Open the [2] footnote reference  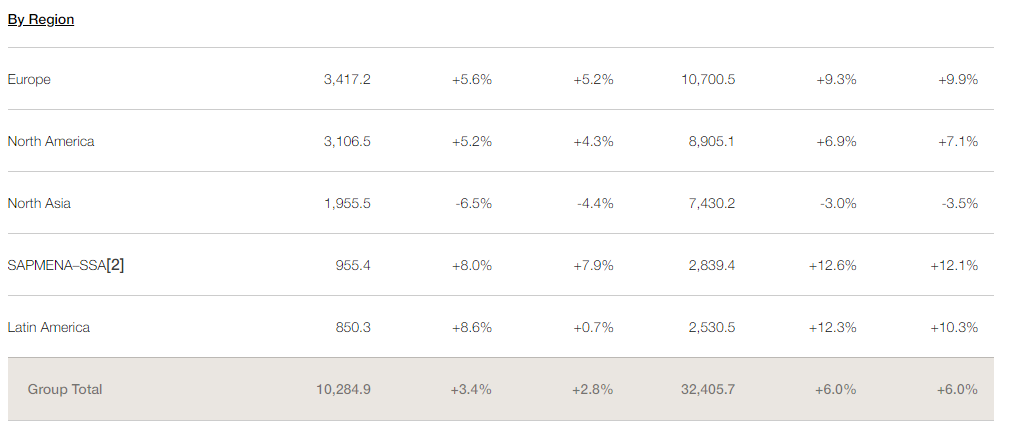point(115,265)
